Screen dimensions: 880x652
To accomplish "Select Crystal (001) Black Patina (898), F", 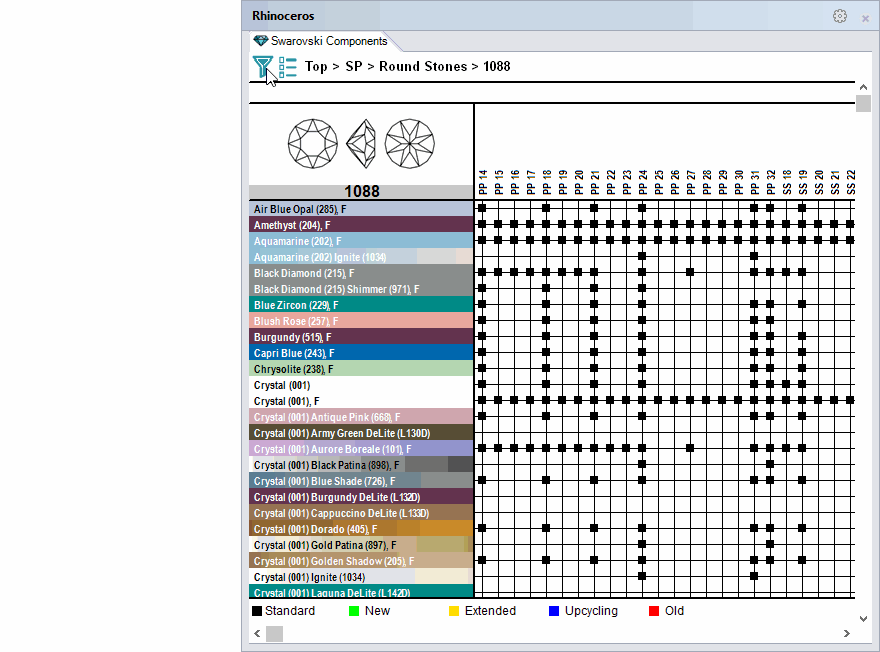I will pos(361,465).
